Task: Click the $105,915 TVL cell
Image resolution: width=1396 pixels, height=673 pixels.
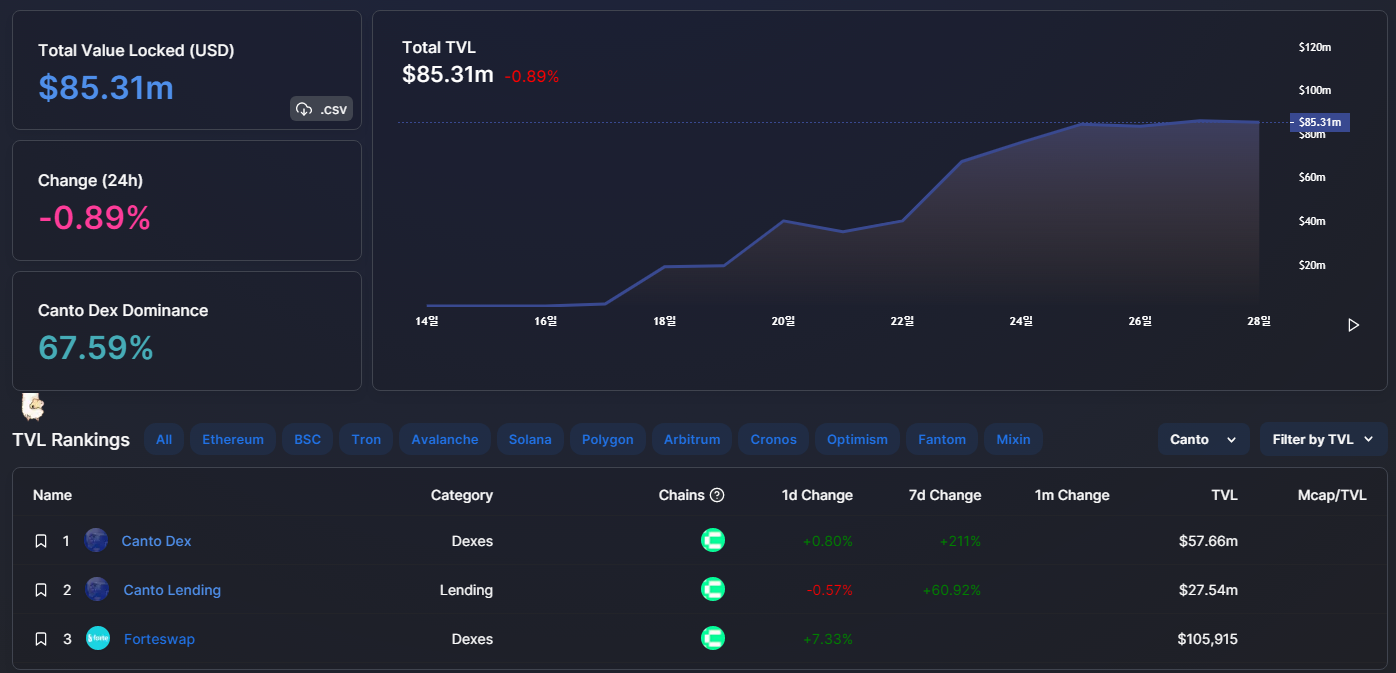Action: pos(1208,639)
